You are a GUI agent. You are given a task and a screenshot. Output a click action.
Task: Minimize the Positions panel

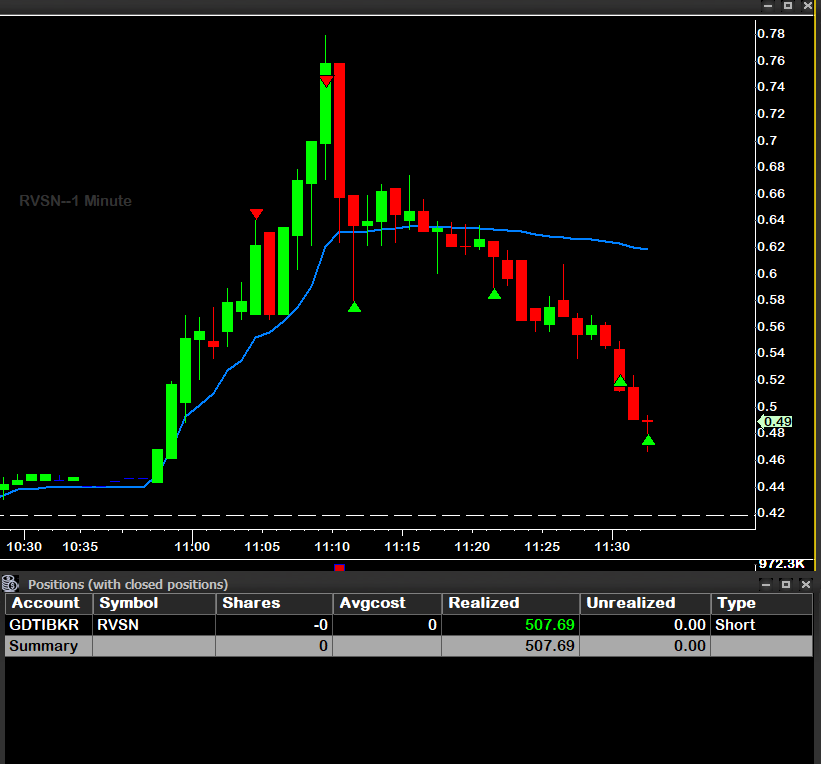766,585
